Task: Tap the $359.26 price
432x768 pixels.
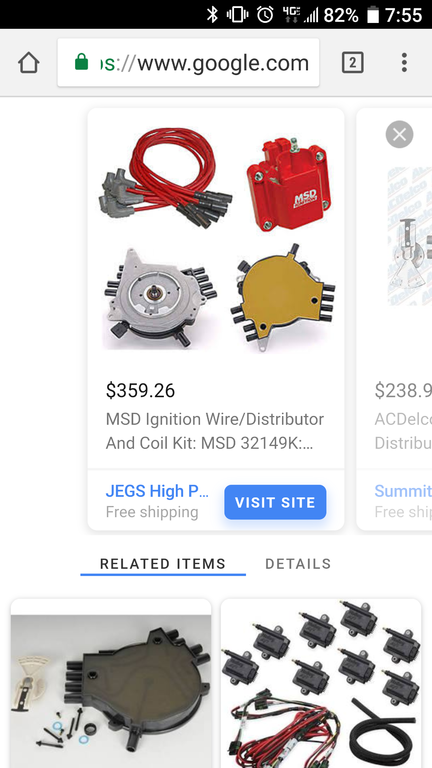Action: (140, 390)
